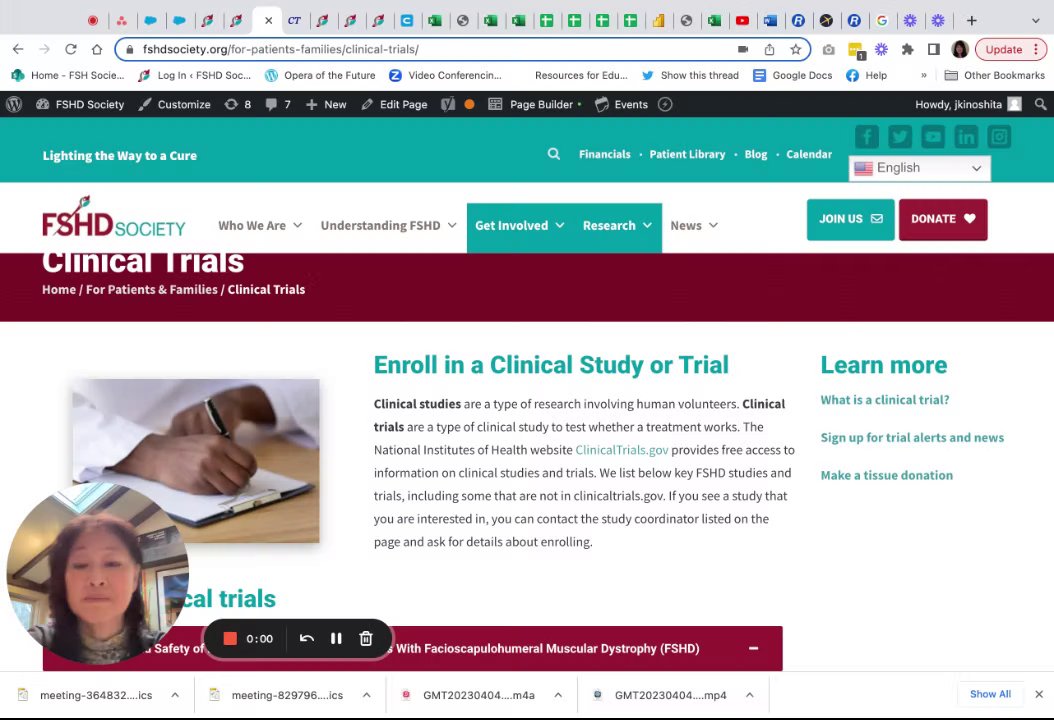The width and height of the screenshot is (1054, 720).
Task: Visit FSHD Society Instagram page icon
Action: [x=999, y=137]
